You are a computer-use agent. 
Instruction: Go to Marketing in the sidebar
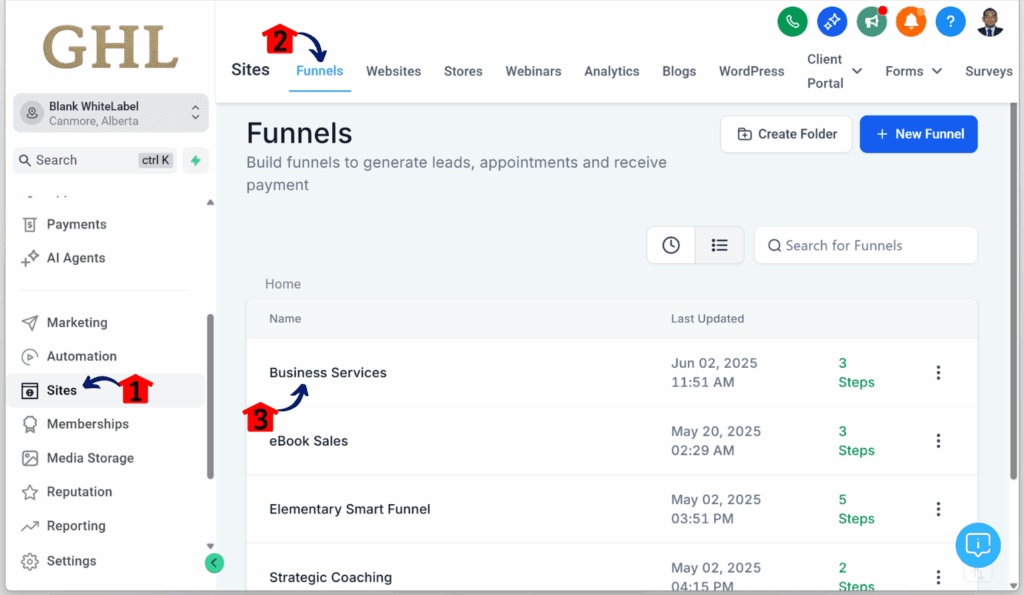coord(65,323)
